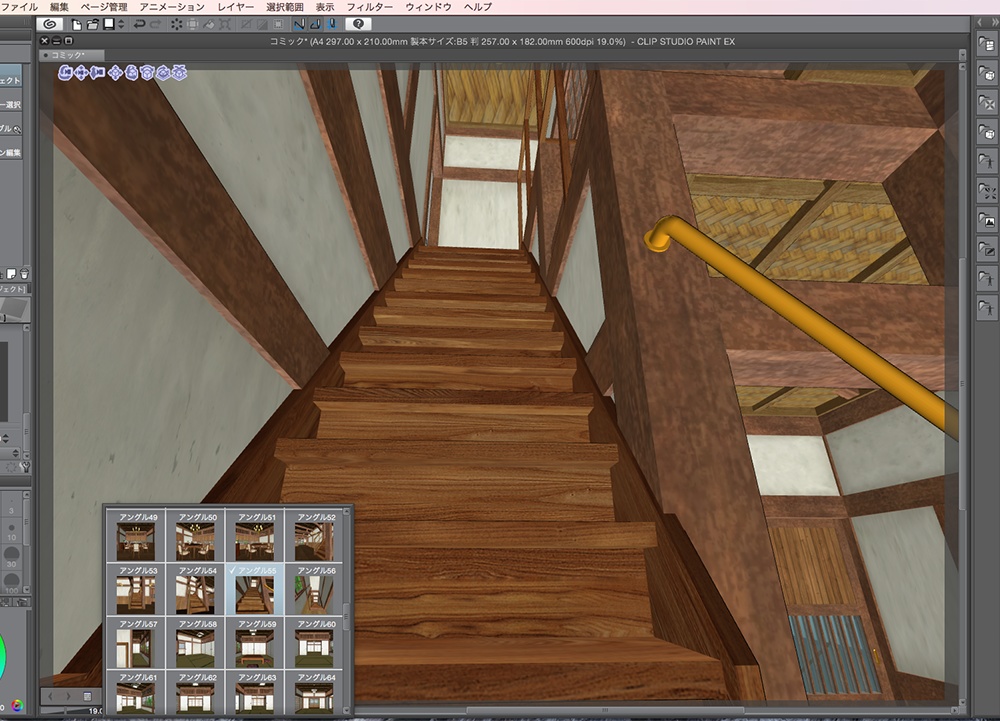The height and width of the screenshot is (721, 1000).
Task: Open the 編集 menu
Action: coord(59,7)
